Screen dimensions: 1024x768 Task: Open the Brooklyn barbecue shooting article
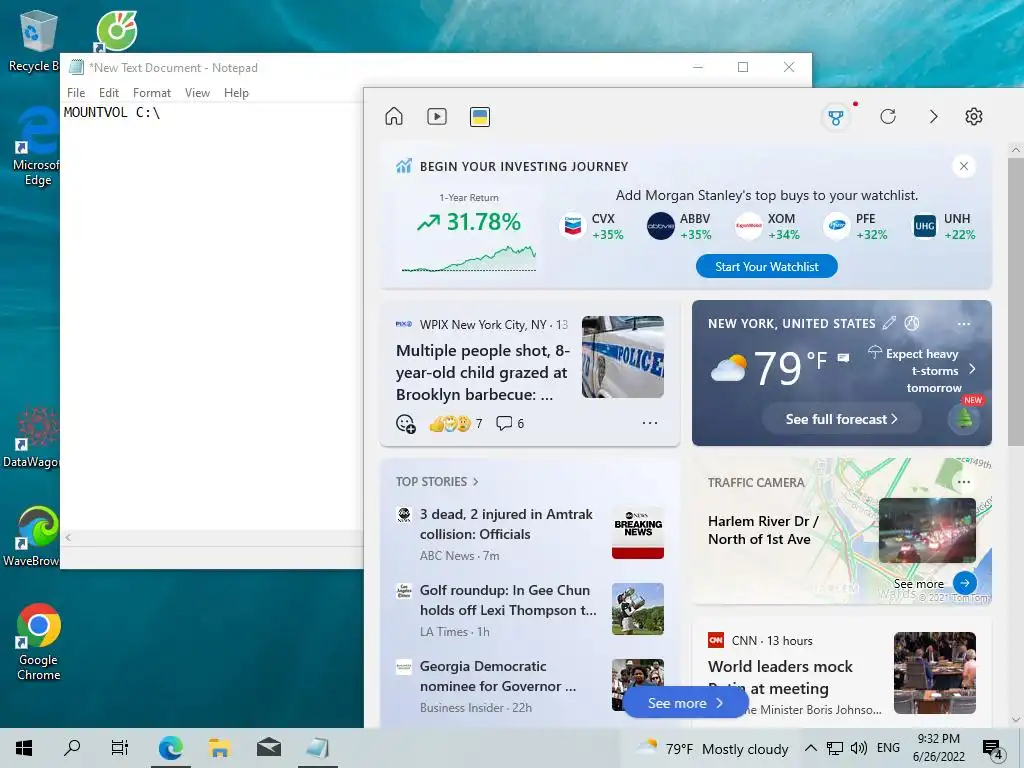click(482, 372)
